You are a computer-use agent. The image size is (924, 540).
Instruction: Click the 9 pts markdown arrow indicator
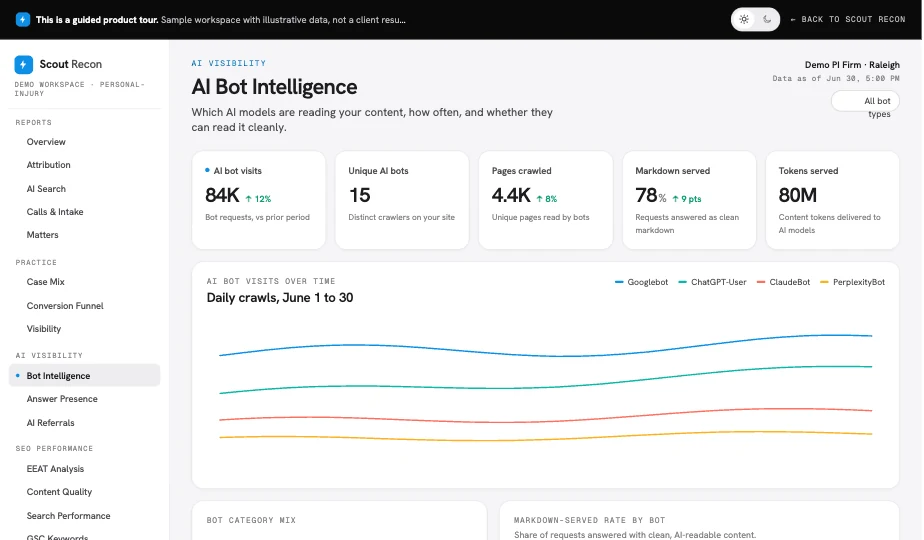(x=687, y=199)
